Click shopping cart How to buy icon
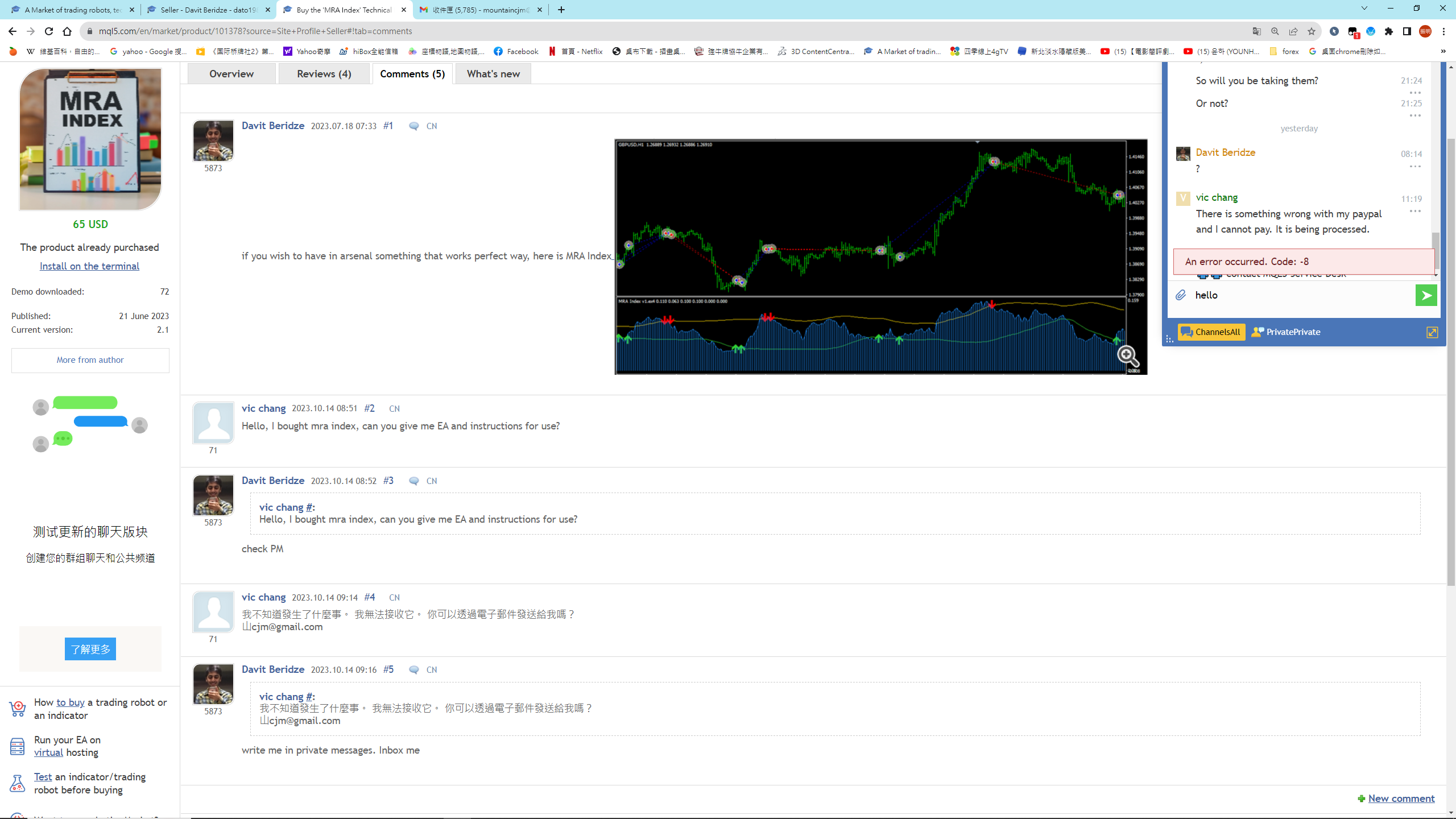Viewport: 1456px width, 819px height. (17, 709)
